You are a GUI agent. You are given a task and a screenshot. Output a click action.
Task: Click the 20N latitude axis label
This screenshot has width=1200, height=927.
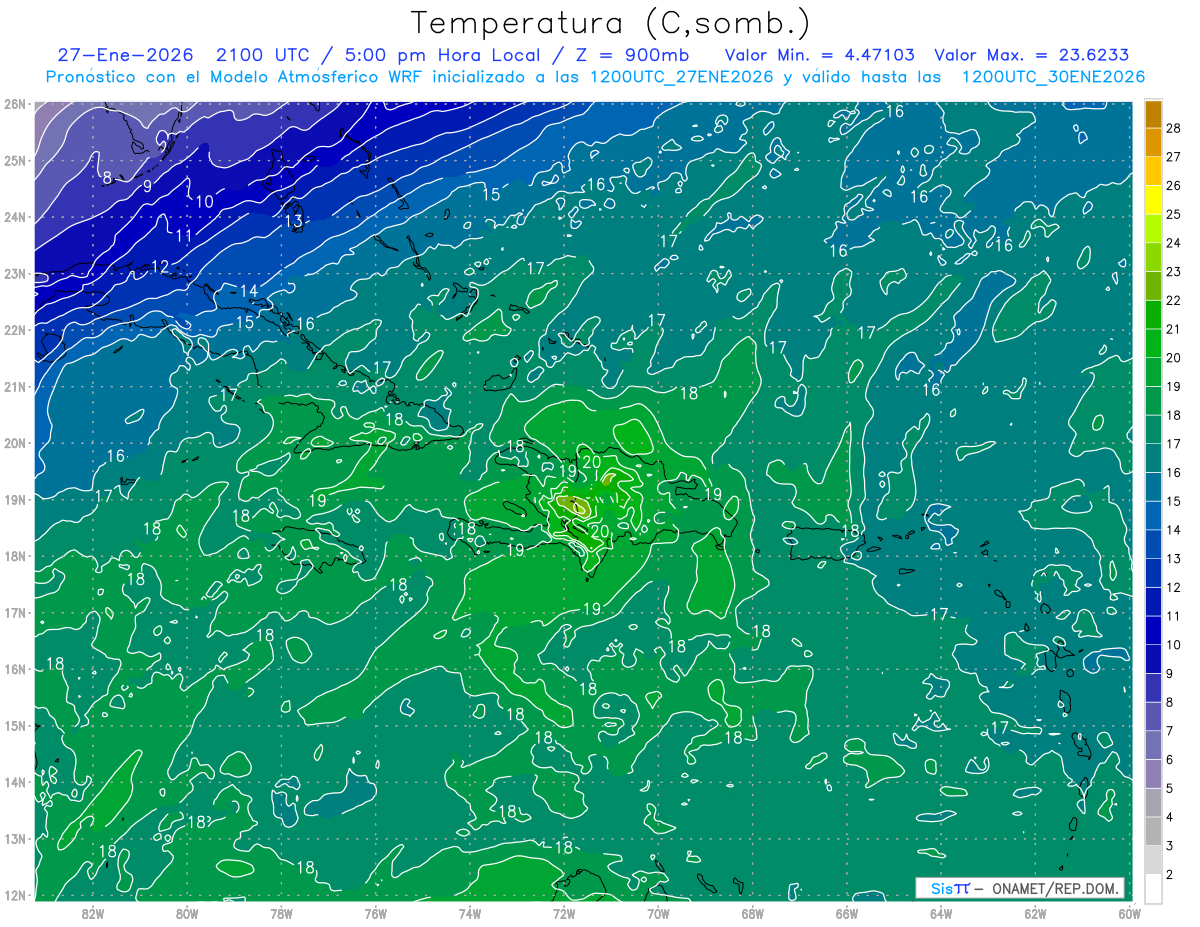click(14, 443)
